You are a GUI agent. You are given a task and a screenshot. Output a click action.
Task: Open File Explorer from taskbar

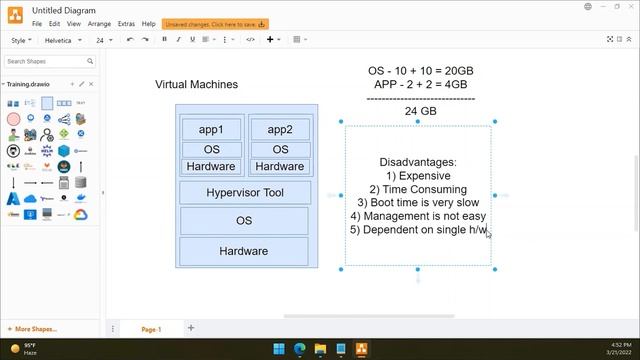tap(320, 349)
